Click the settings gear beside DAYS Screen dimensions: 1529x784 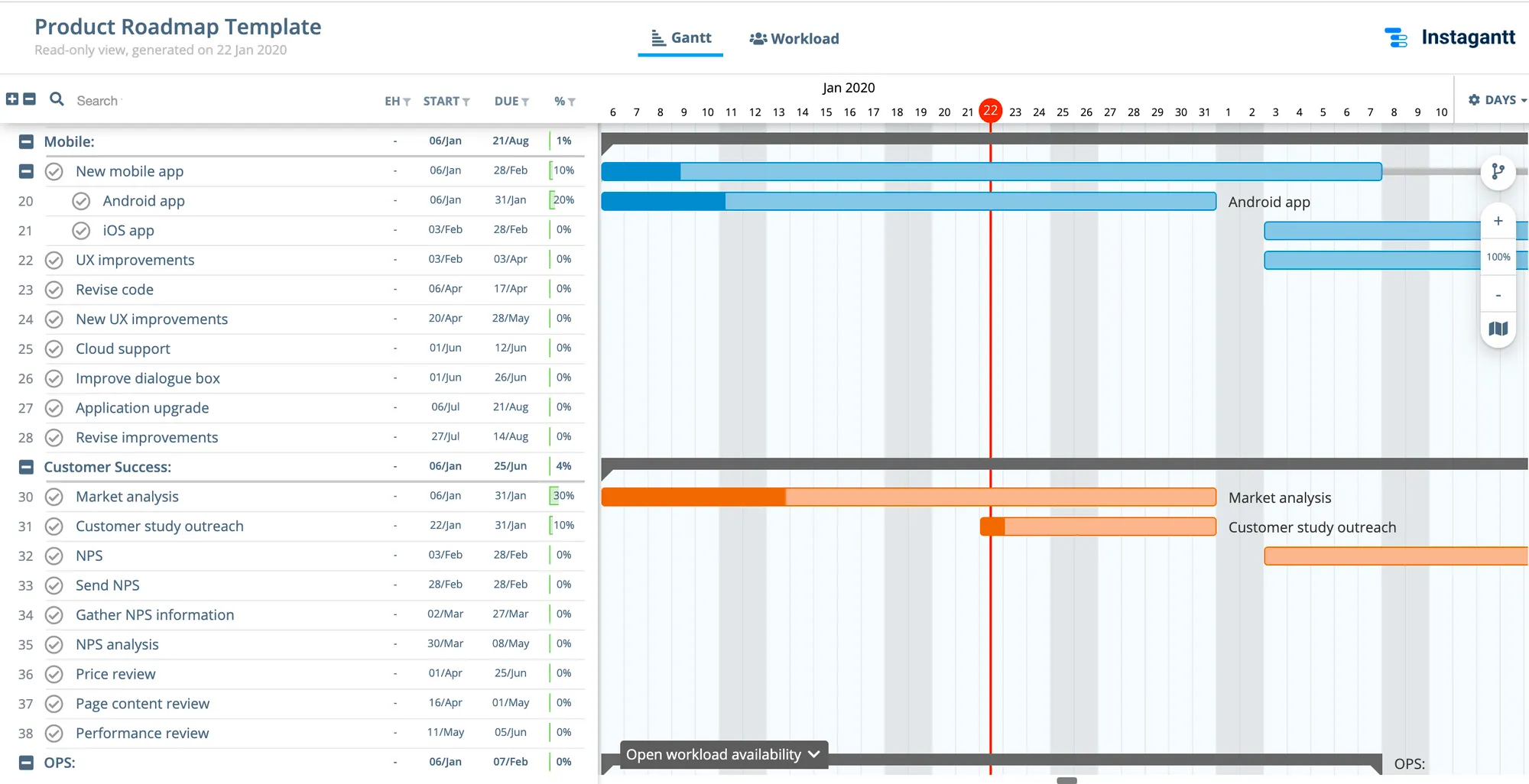pyautogui.click(x=1474, y=99)
